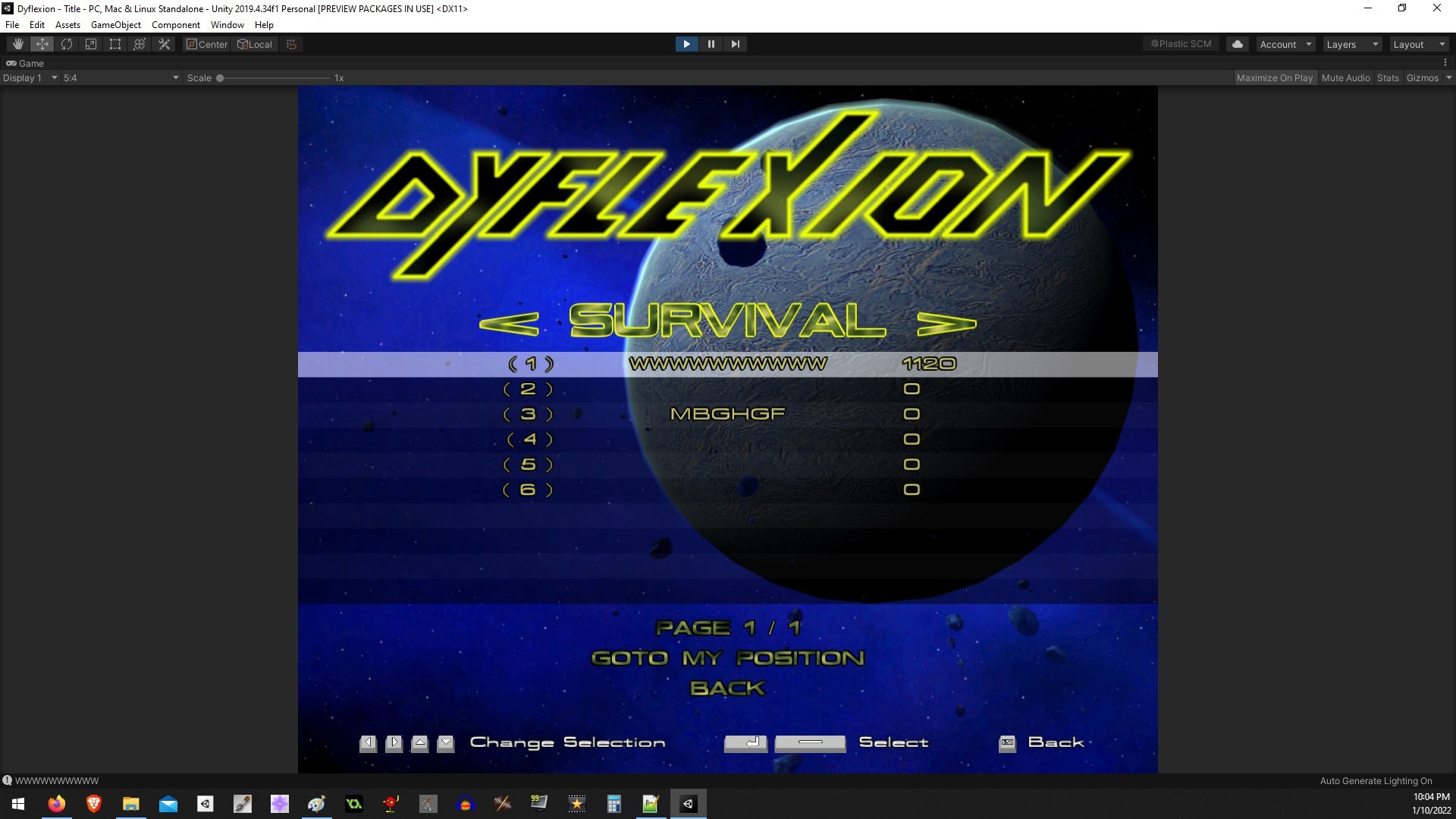Open the Window menu

tap(227, 25)
